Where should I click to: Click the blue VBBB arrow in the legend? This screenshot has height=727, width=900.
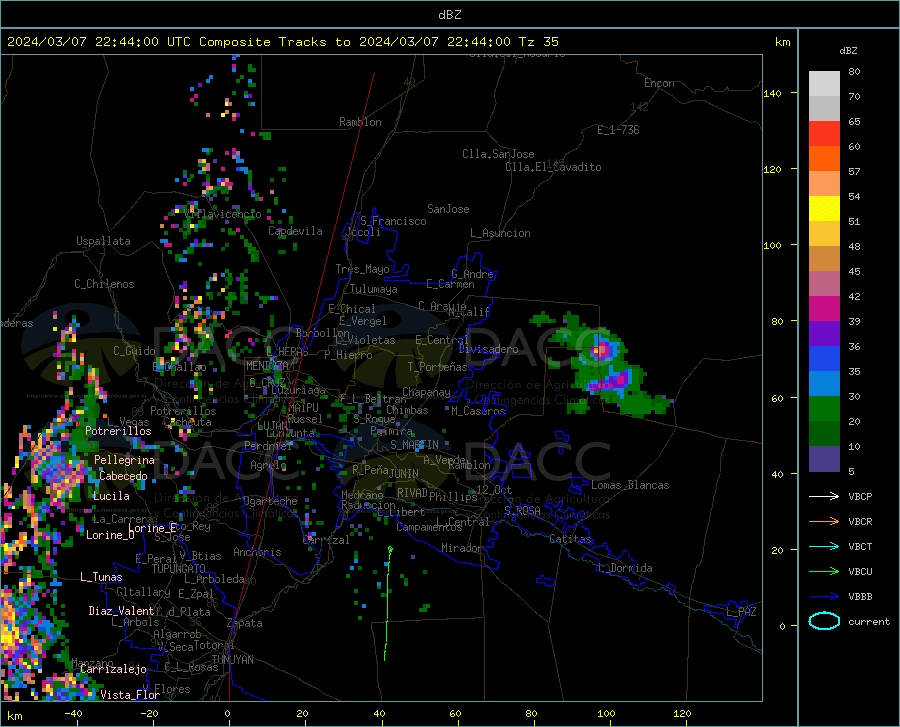(x=824, y=597)
